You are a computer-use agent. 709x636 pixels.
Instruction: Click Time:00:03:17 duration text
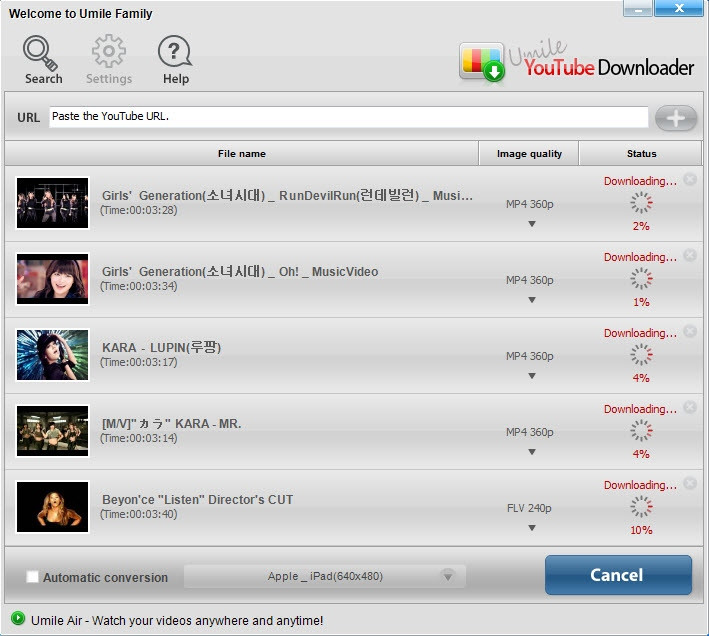(139, 362)
